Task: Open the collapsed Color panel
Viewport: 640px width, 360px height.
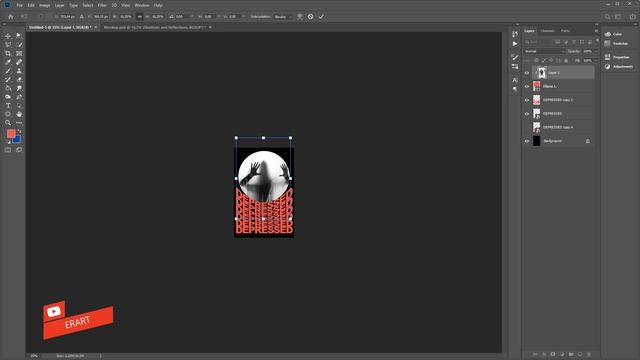Action: point(614,34)
